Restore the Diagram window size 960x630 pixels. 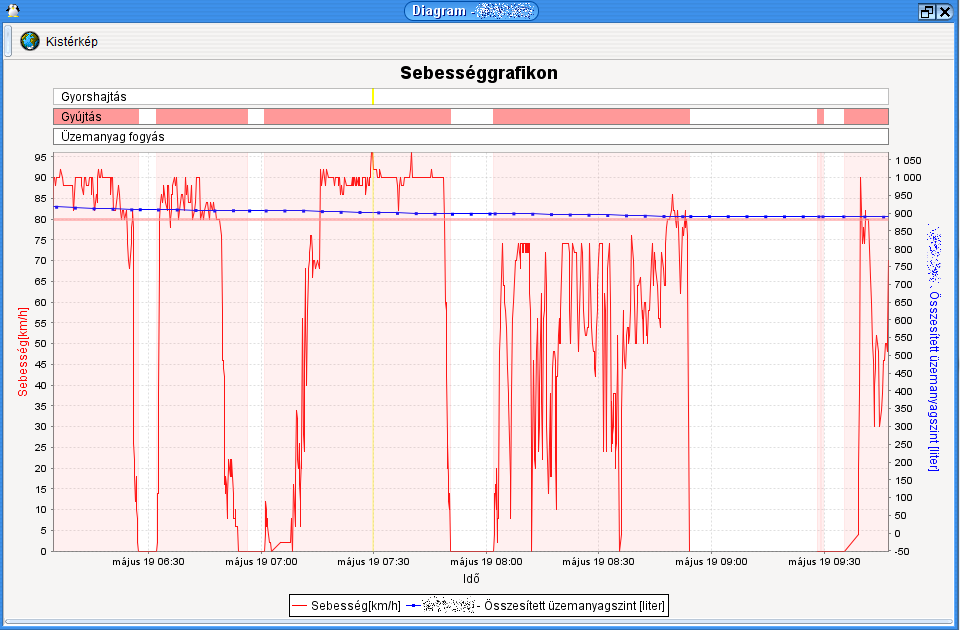[926, 12]
